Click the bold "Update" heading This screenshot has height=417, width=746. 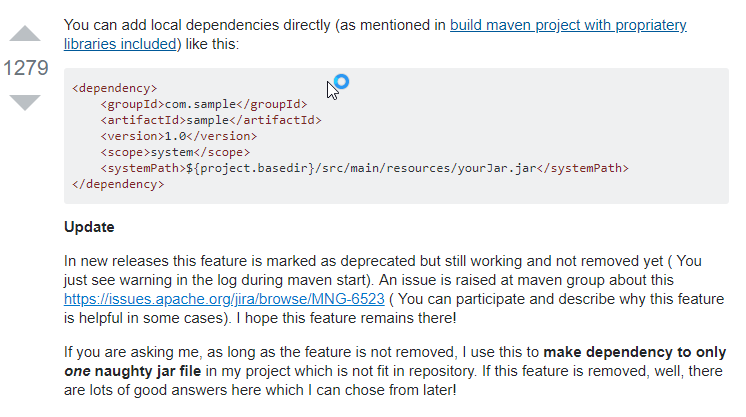coord(89,227)
